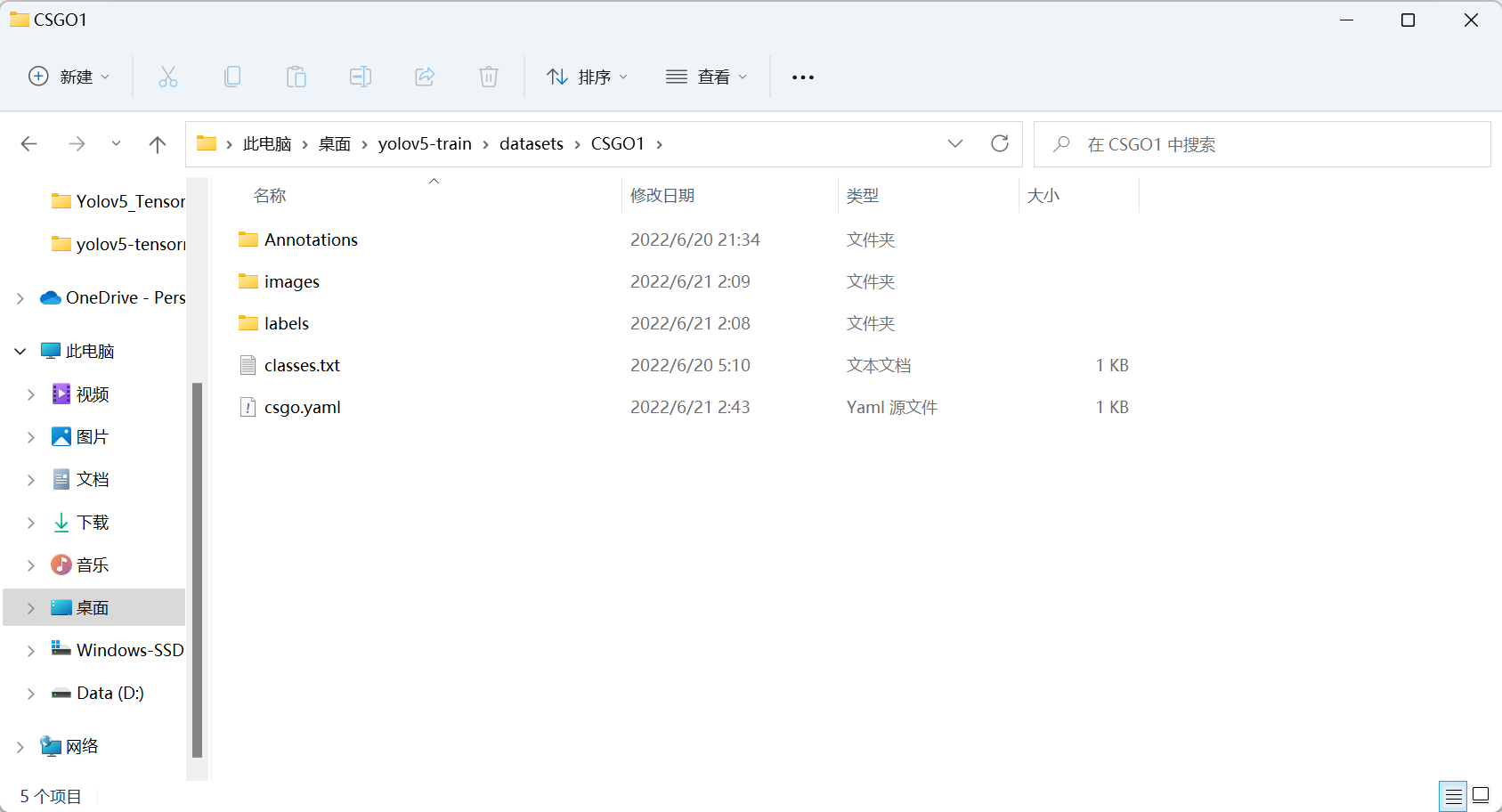Expand the chevron after CSGO1 breadcrumb
1502x812 pixels.
pyautogui.click(x=660, y=144)
